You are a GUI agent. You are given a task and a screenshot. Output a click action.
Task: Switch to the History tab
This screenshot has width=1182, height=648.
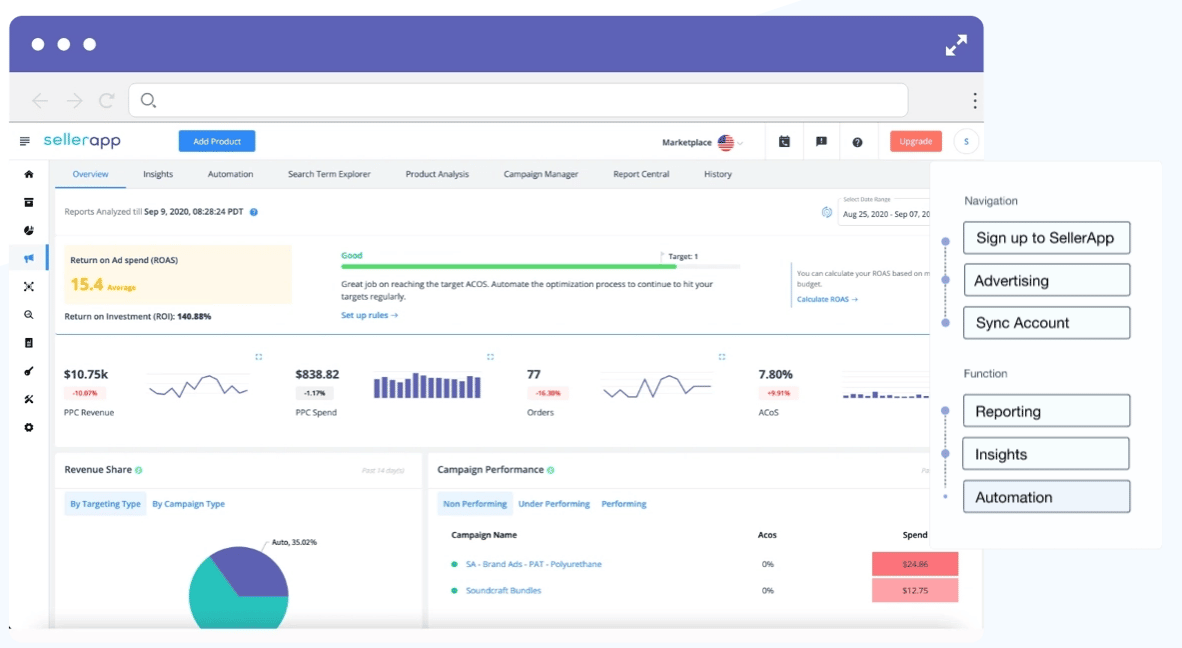pyautogui.click(x=718, y=174)
